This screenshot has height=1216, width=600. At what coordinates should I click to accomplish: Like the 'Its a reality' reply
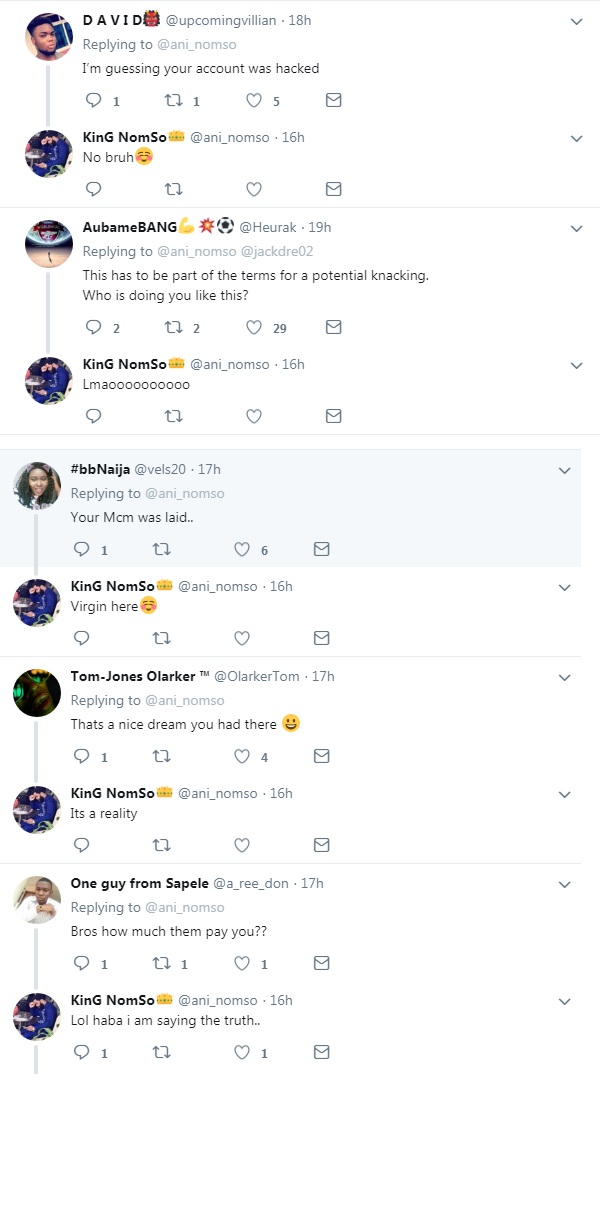[x=242, y=845]
